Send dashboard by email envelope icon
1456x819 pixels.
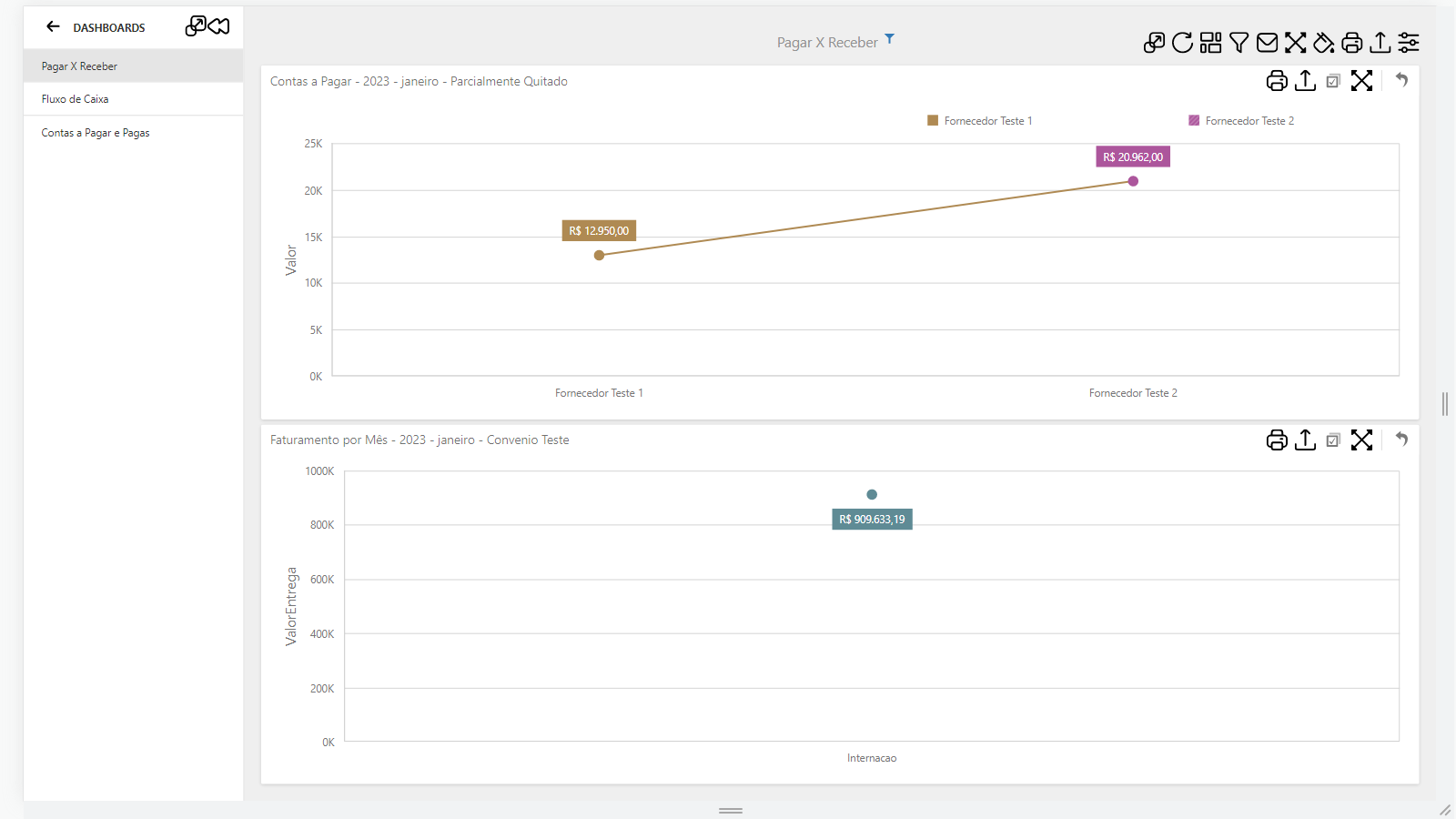coord(1267,43)
